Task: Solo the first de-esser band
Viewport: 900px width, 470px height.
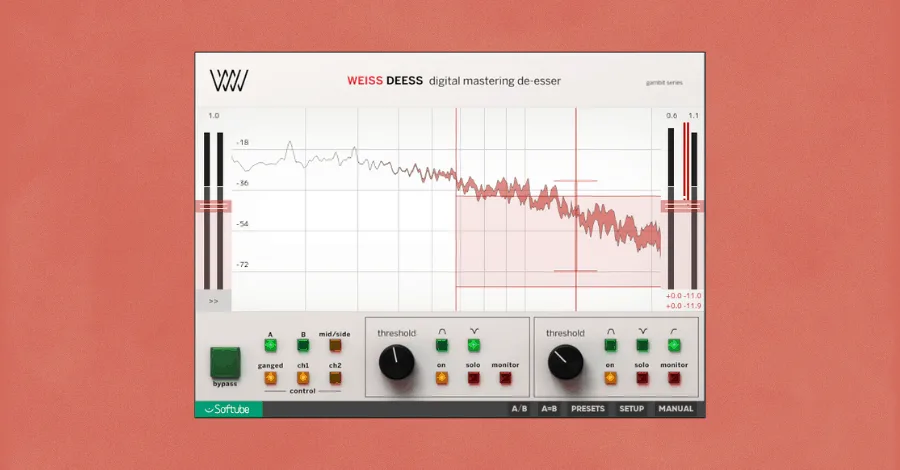Action: [x=474, y=378]
